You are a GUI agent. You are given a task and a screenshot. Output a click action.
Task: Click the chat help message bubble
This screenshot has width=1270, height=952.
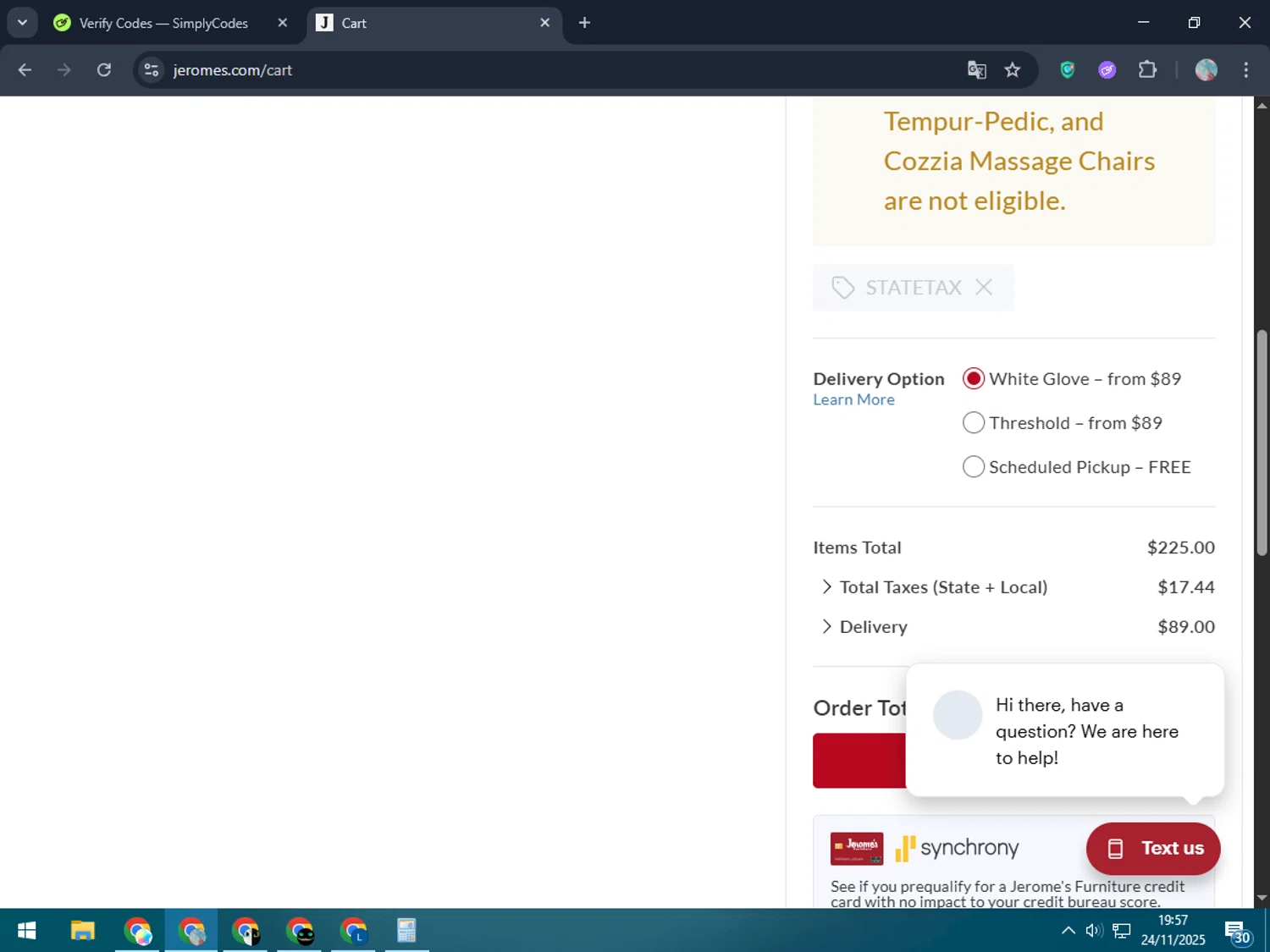point(1065,731)
